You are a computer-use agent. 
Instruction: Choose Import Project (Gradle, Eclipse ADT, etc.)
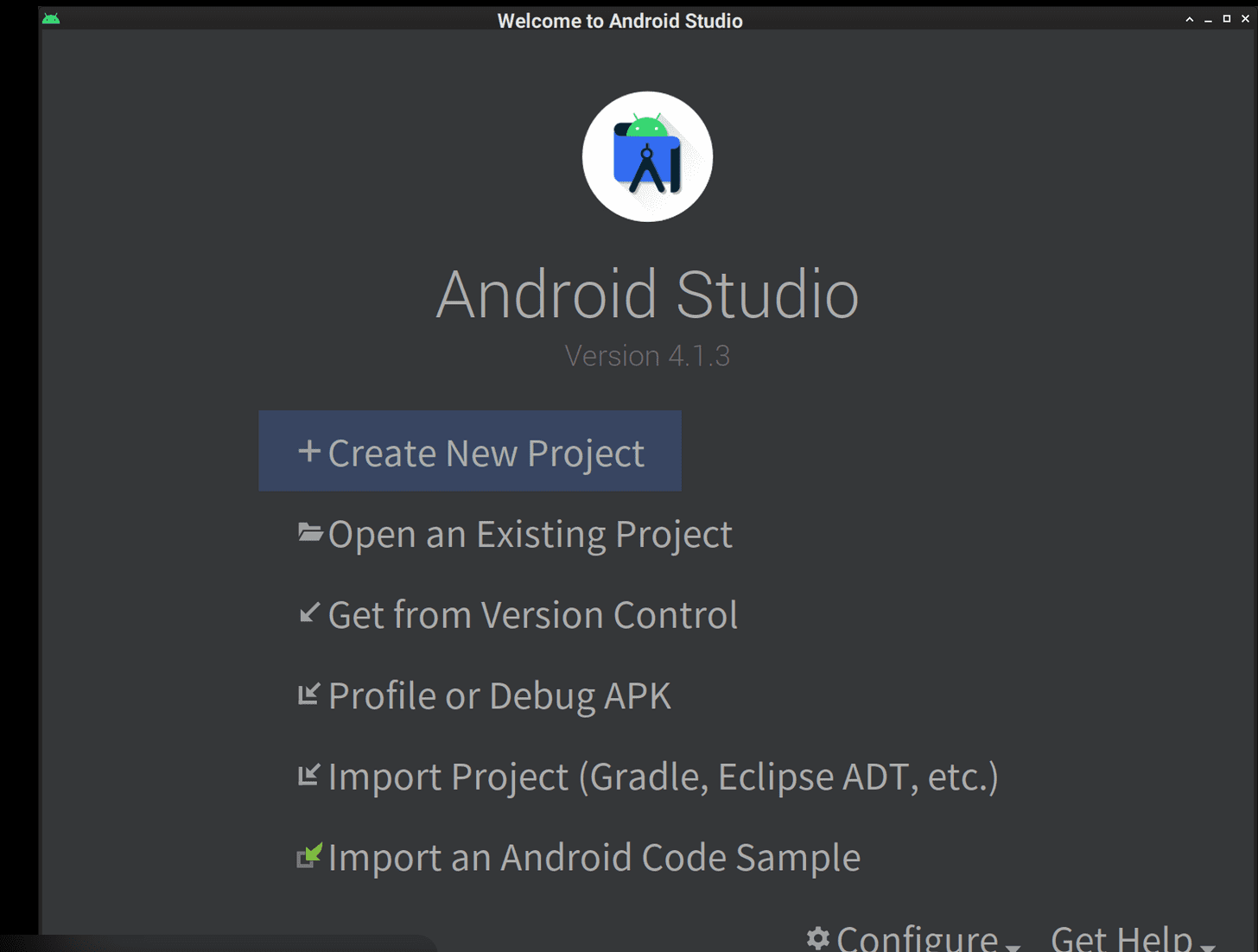tap(649, 776)
